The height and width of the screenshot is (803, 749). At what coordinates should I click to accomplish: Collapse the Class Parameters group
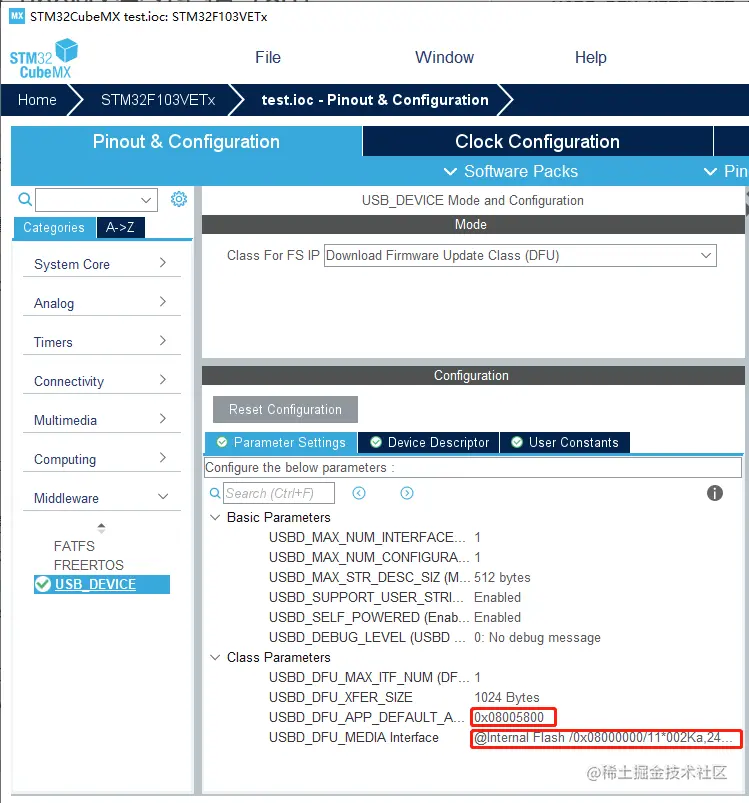pyautogui.click(x=216, y=657)
